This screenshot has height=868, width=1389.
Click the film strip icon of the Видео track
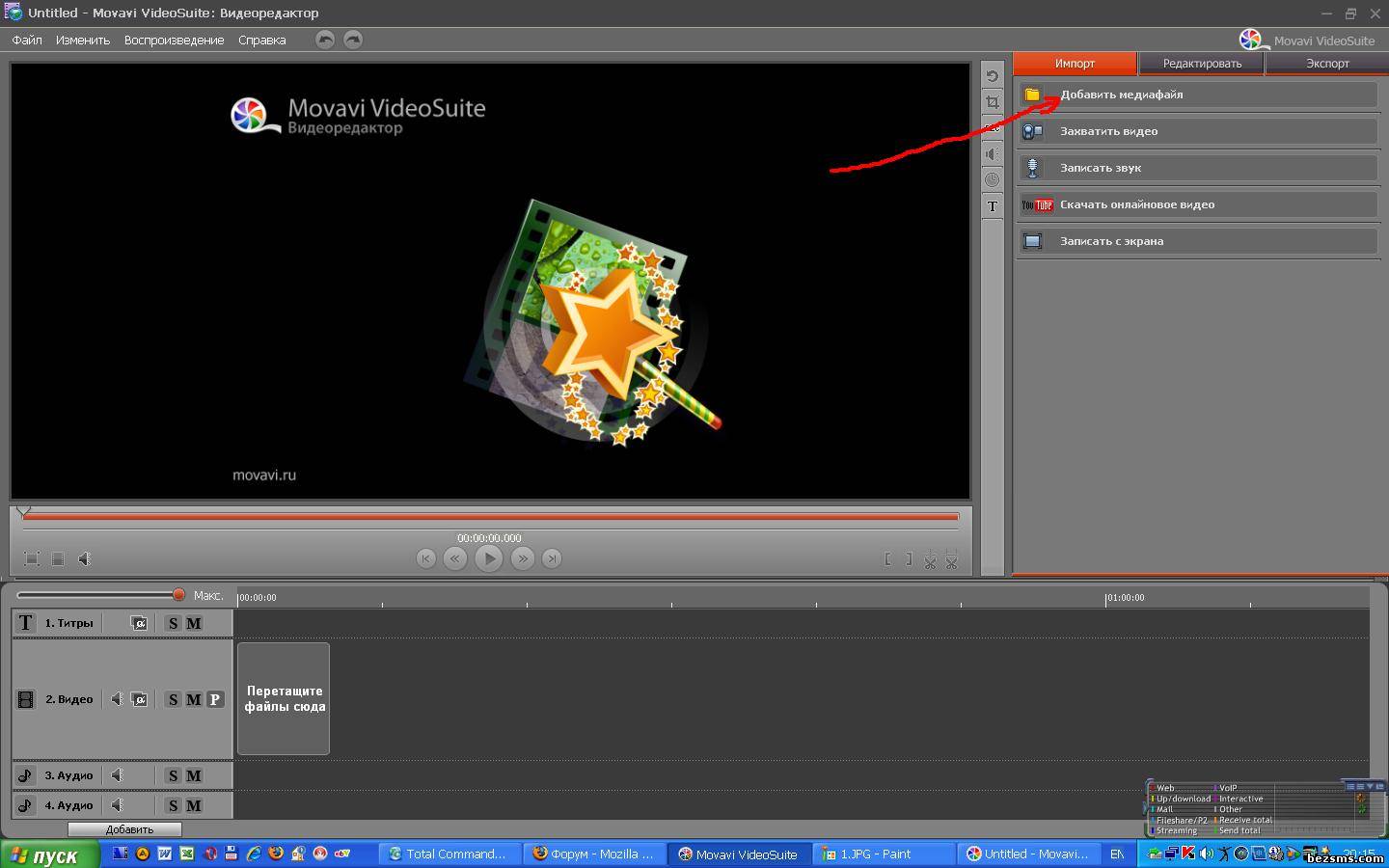coord(26,699)
